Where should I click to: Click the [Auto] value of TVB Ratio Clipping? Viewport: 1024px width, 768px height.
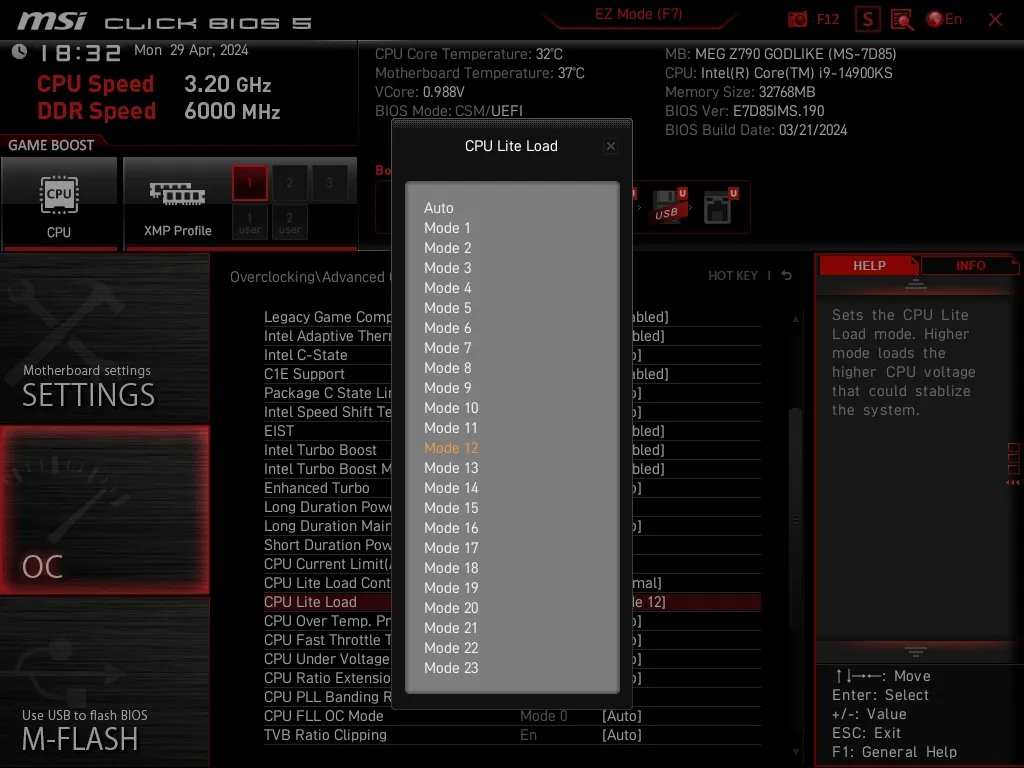pyautogui.click(x=622, y=735)
